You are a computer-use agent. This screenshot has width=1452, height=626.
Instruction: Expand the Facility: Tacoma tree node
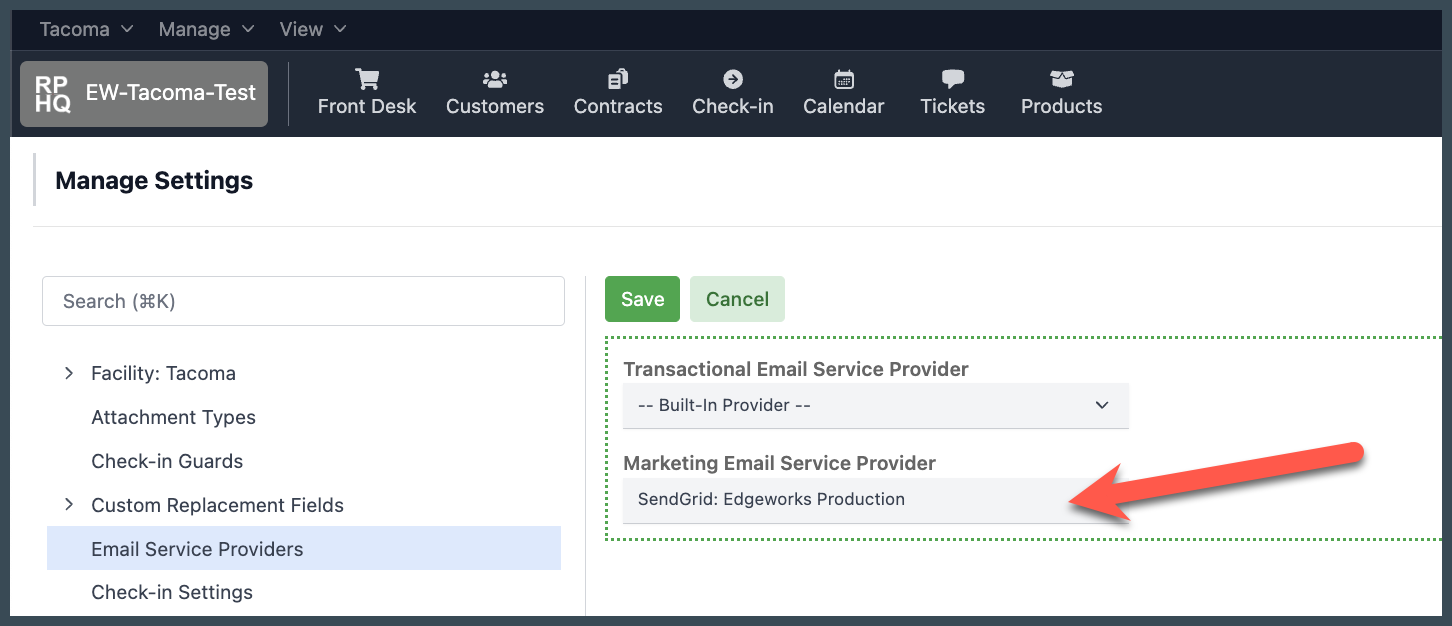click(69, 373)
